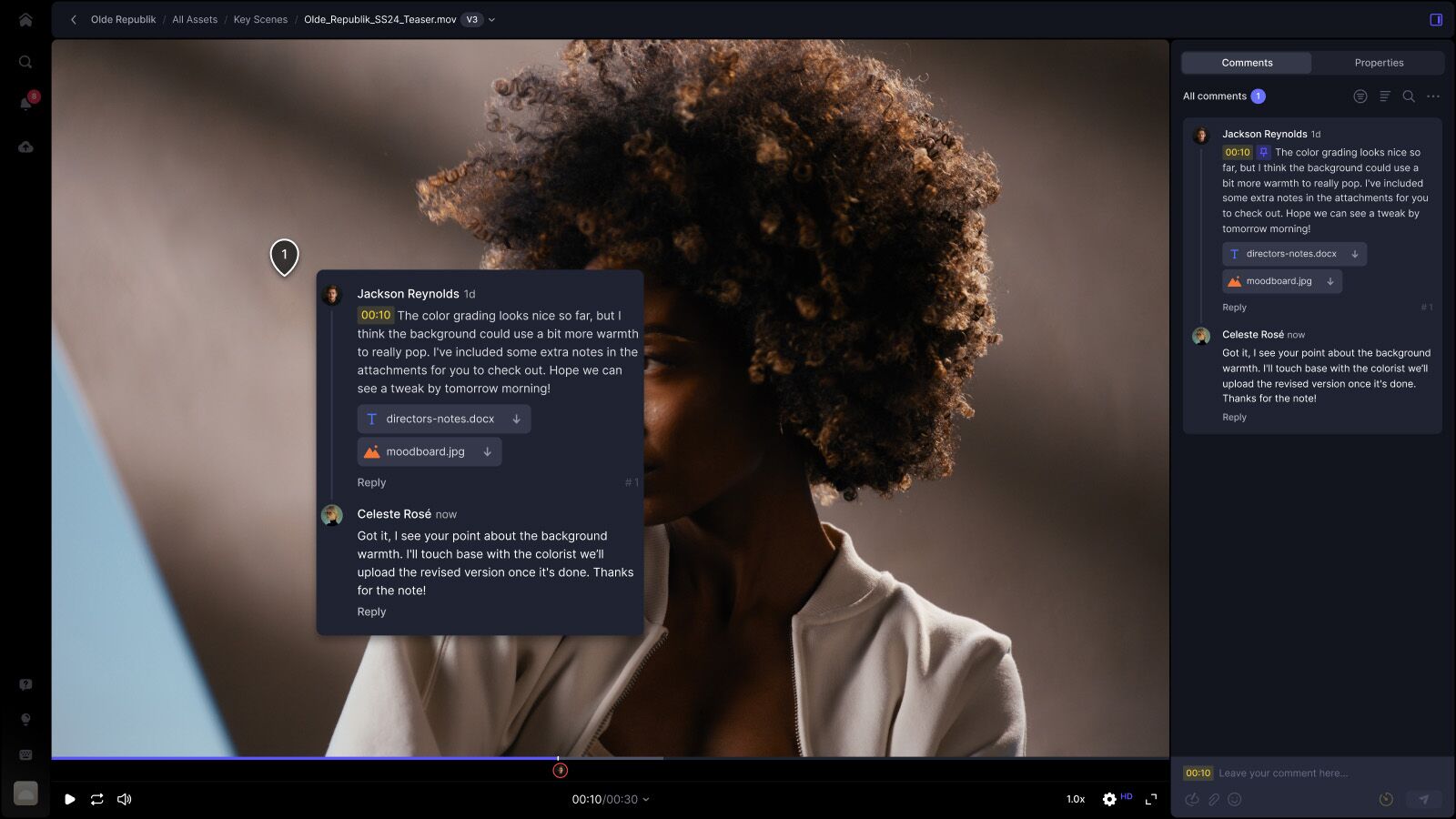This screenshot has height=819, width=1456.
Task: Select the Comments tab
Action: coord(1246,63)
